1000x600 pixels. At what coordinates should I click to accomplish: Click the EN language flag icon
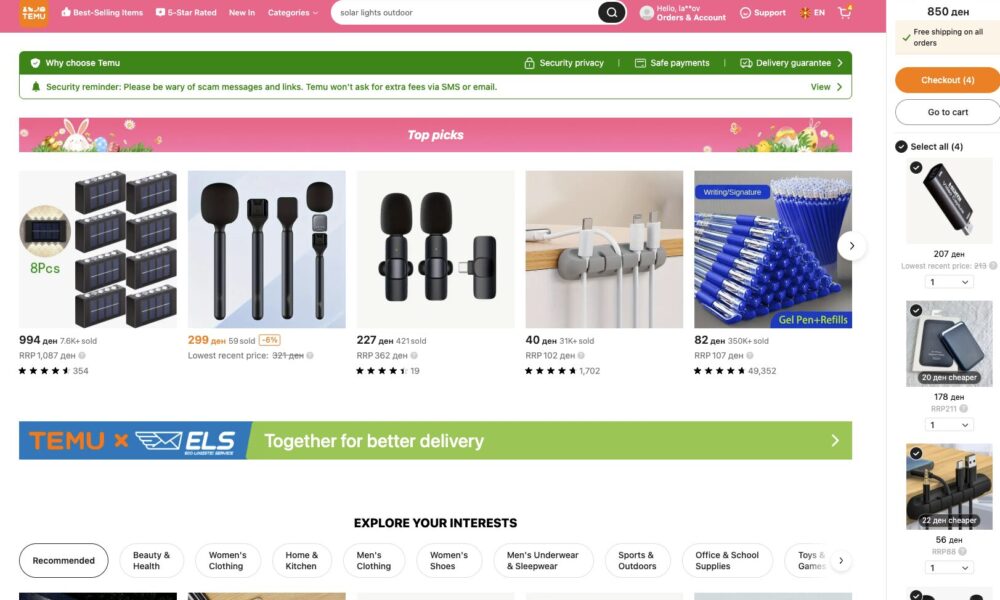(805, 13)
